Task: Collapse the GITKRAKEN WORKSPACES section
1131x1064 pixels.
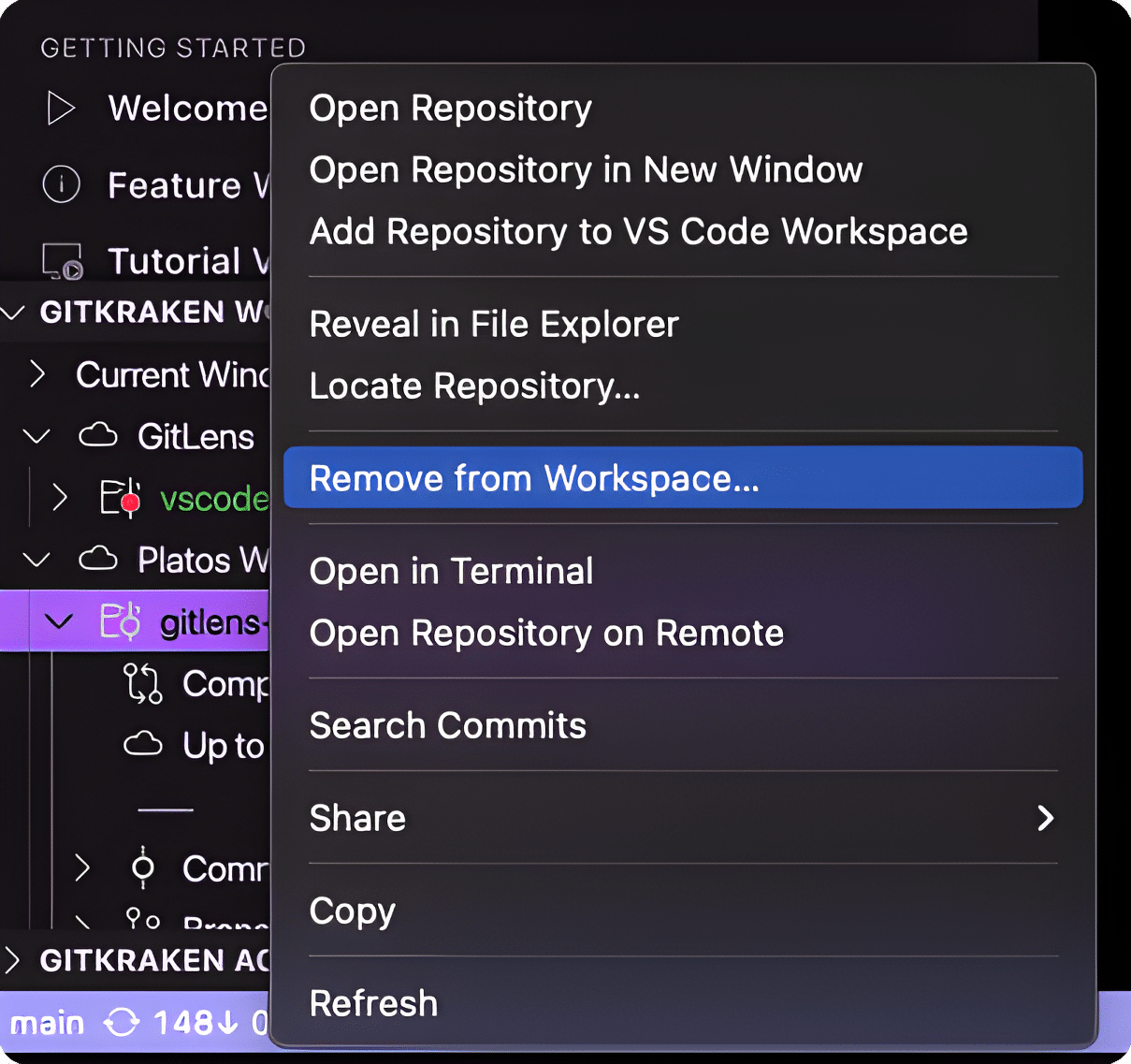Action: (14, 313)
